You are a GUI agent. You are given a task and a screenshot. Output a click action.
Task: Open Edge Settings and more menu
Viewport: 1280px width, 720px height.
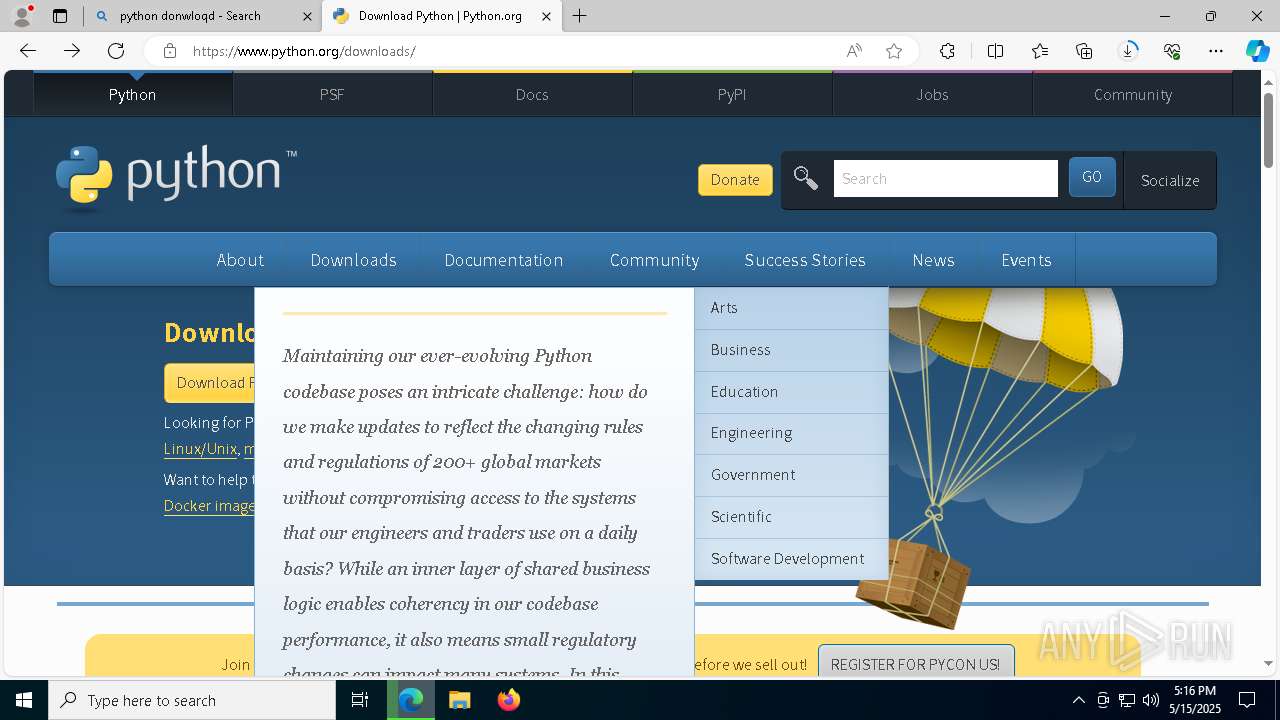(1216, 51)
